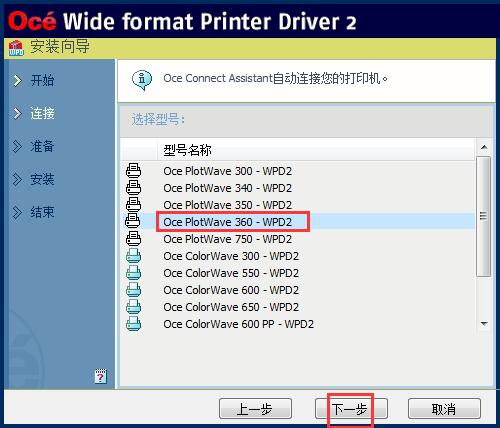The width and height of the screenshot is (500, 428).
Task: Click the 上一步 button
Action: pos(255,409)
